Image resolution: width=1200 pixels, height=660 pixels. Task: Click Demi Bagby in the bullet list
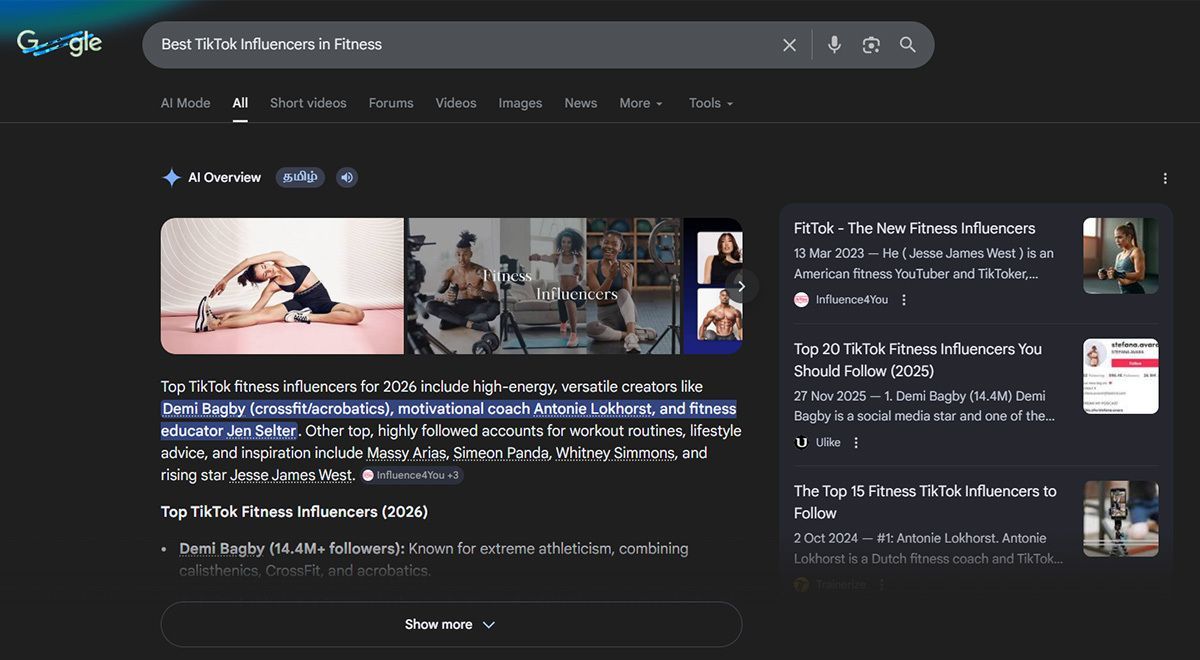[x=222, y=549]
